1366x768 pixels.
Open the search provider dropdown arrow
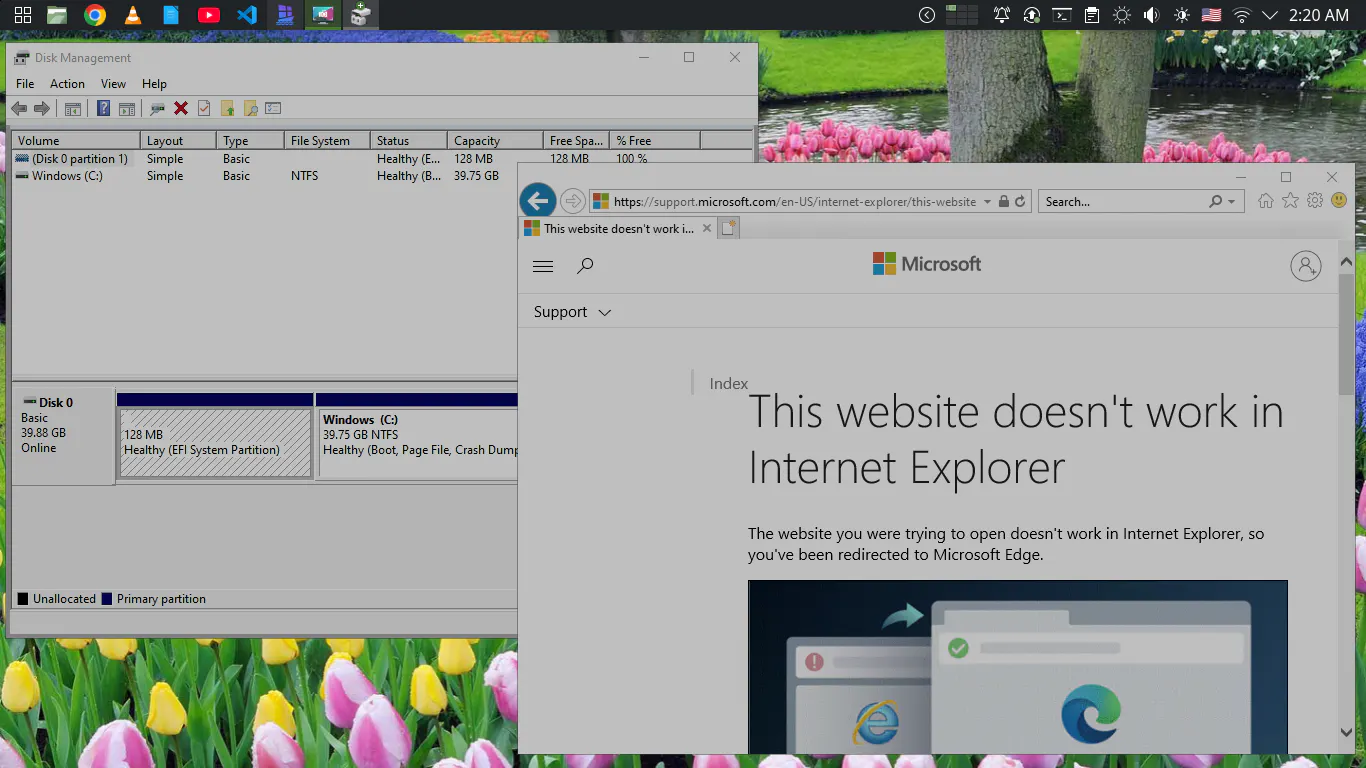tap(1231, 201)
